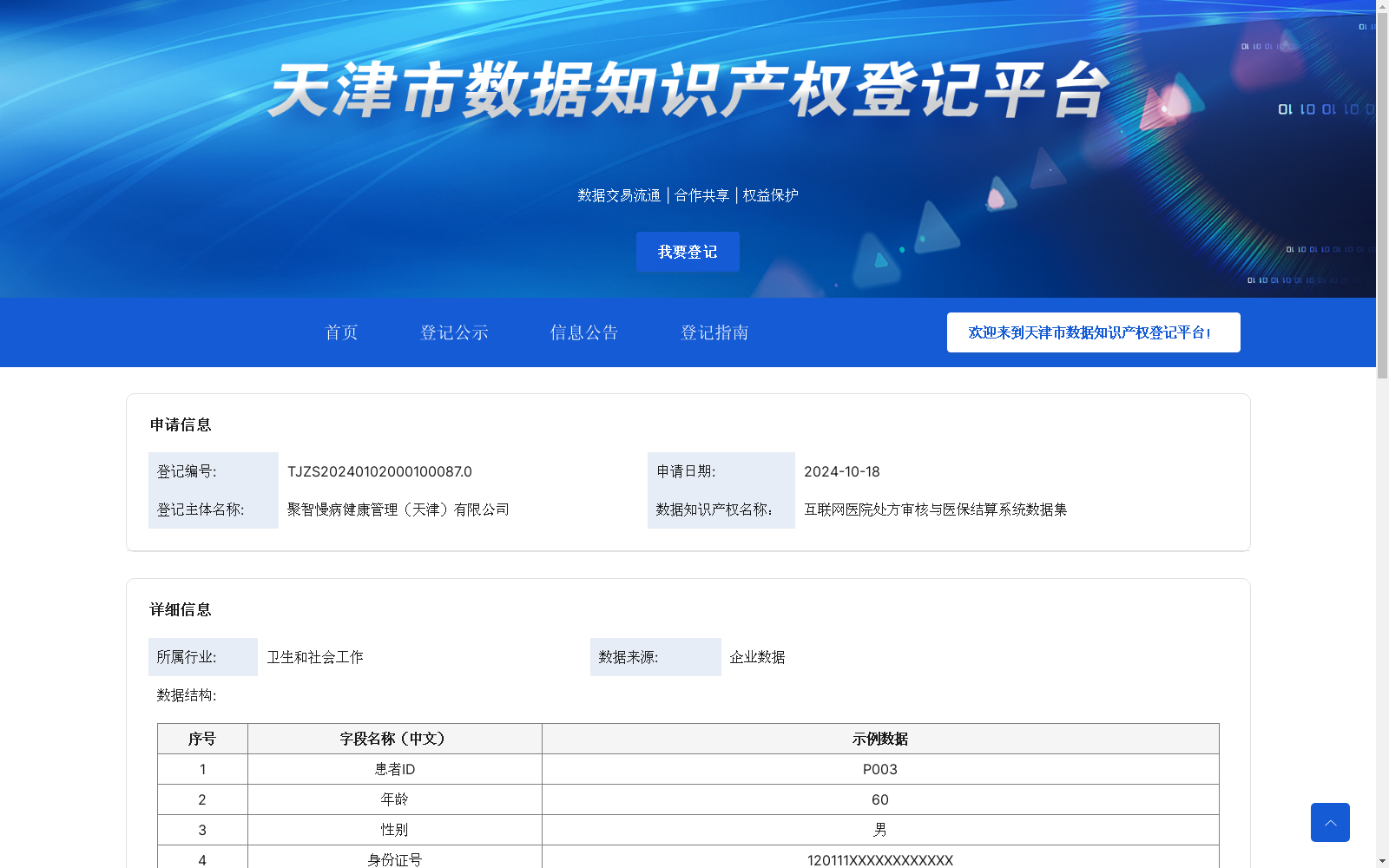
Task: Click data source value 企业数据
Action: click(757, 657)
